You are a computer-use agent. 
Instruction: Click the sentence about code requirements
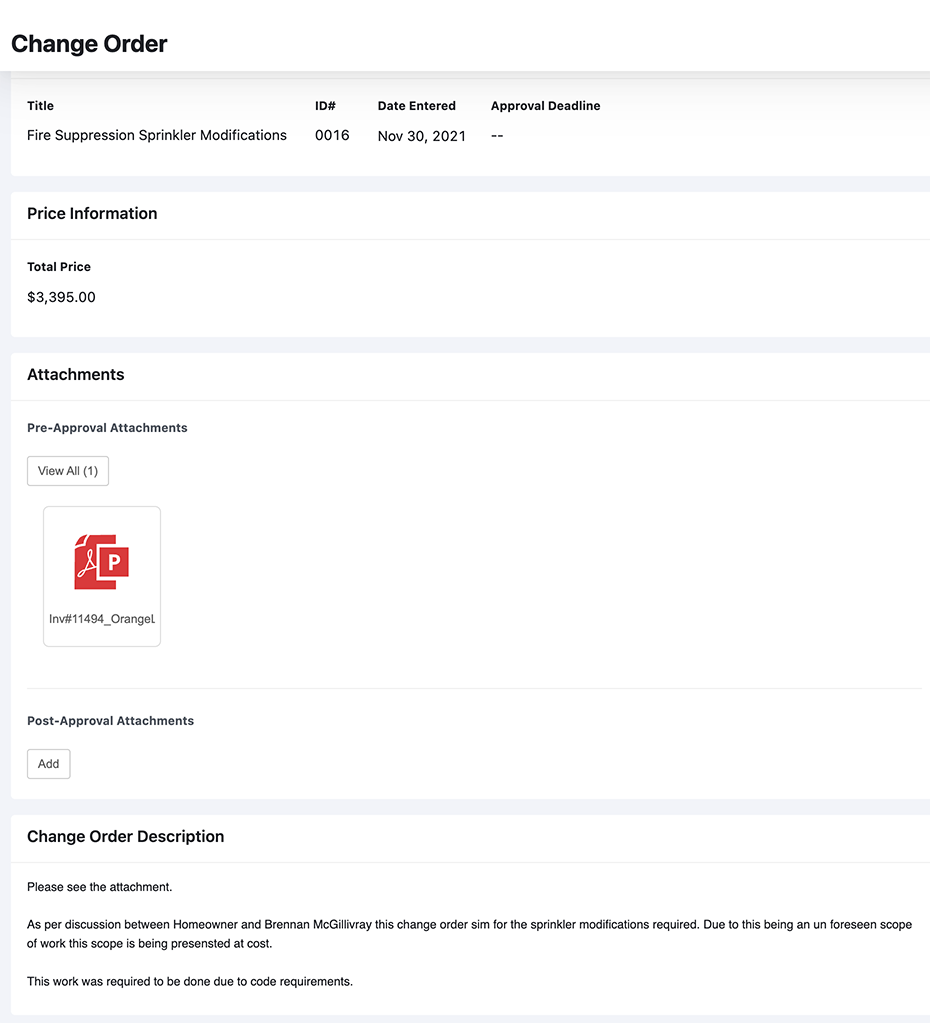click(x=190, y=981)
